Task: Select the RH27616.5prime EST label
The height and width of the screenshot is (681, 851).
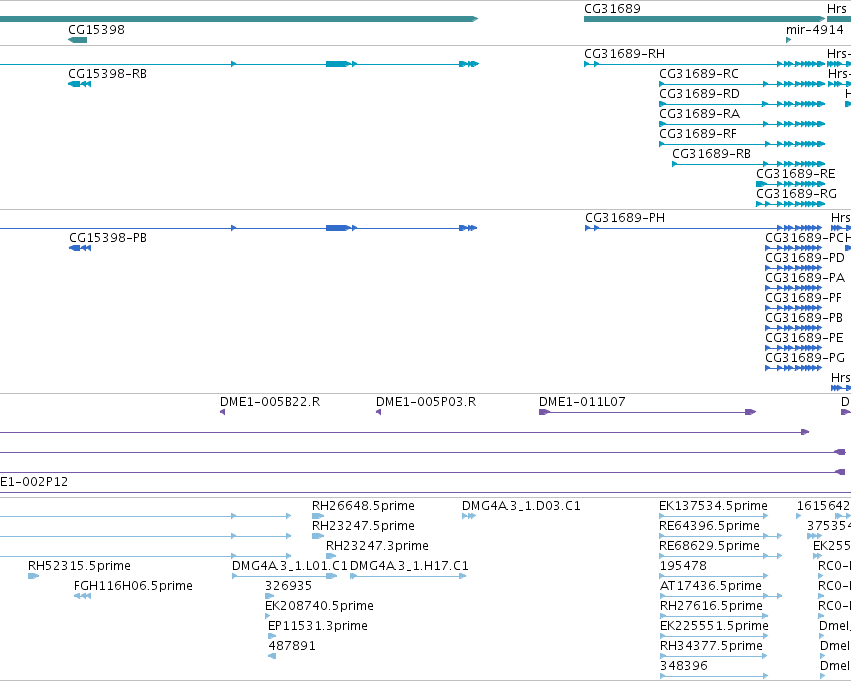Action: 711,606
